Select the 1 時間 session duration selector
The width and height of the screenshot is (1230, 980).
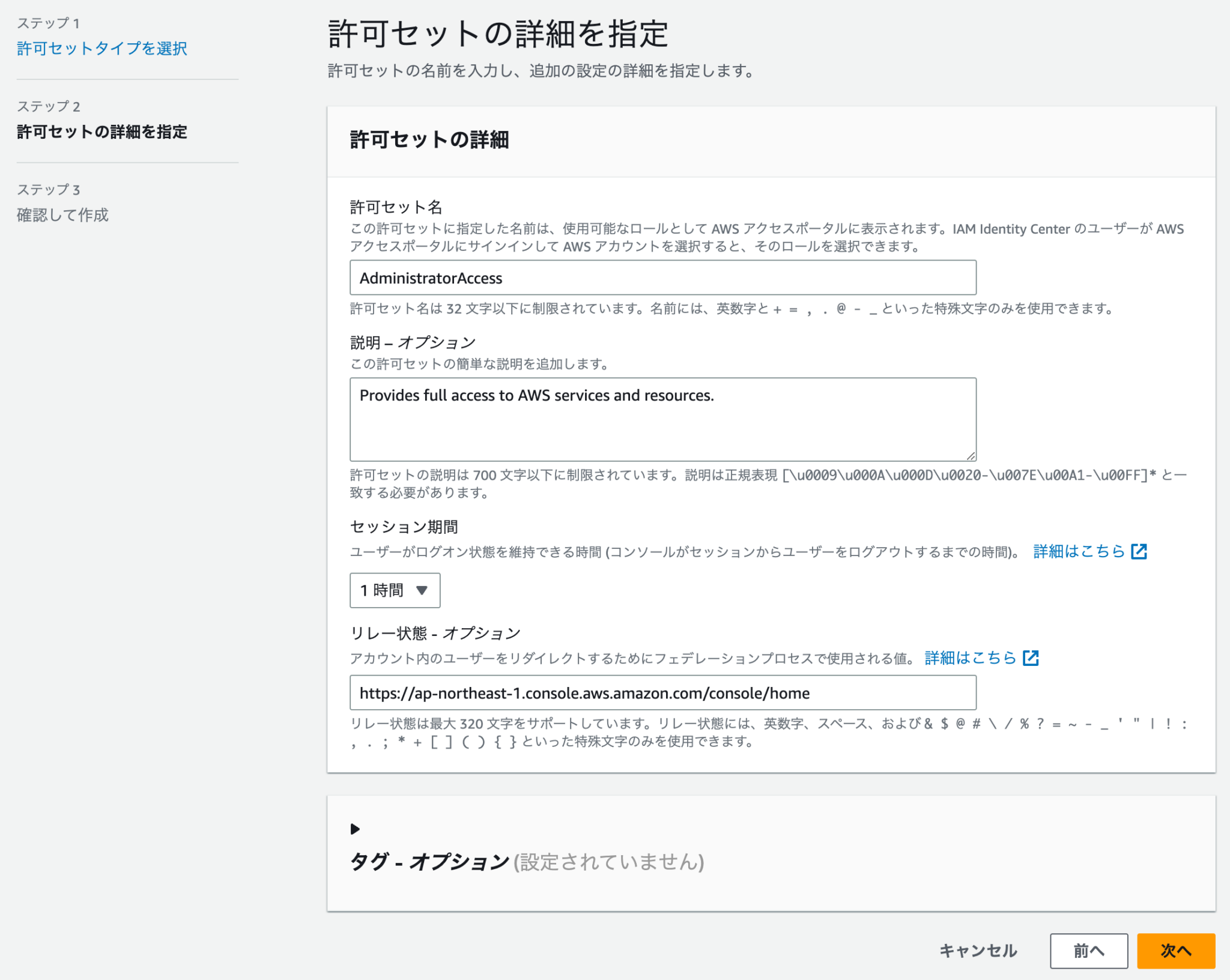coord(395,590)
